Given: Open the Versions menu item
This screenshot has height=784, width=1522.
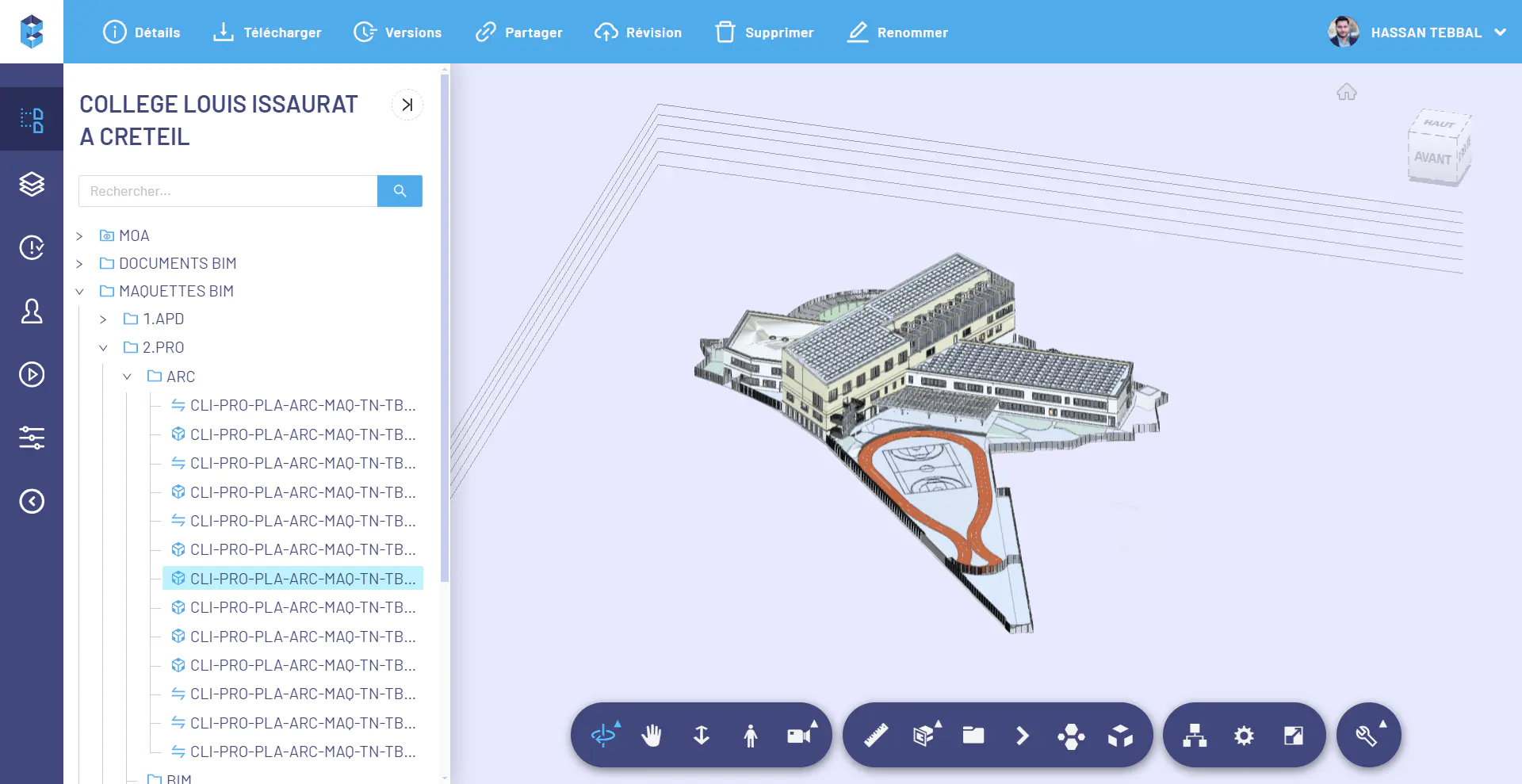Looking at the screenshot, I should click(x=397, y=33).
